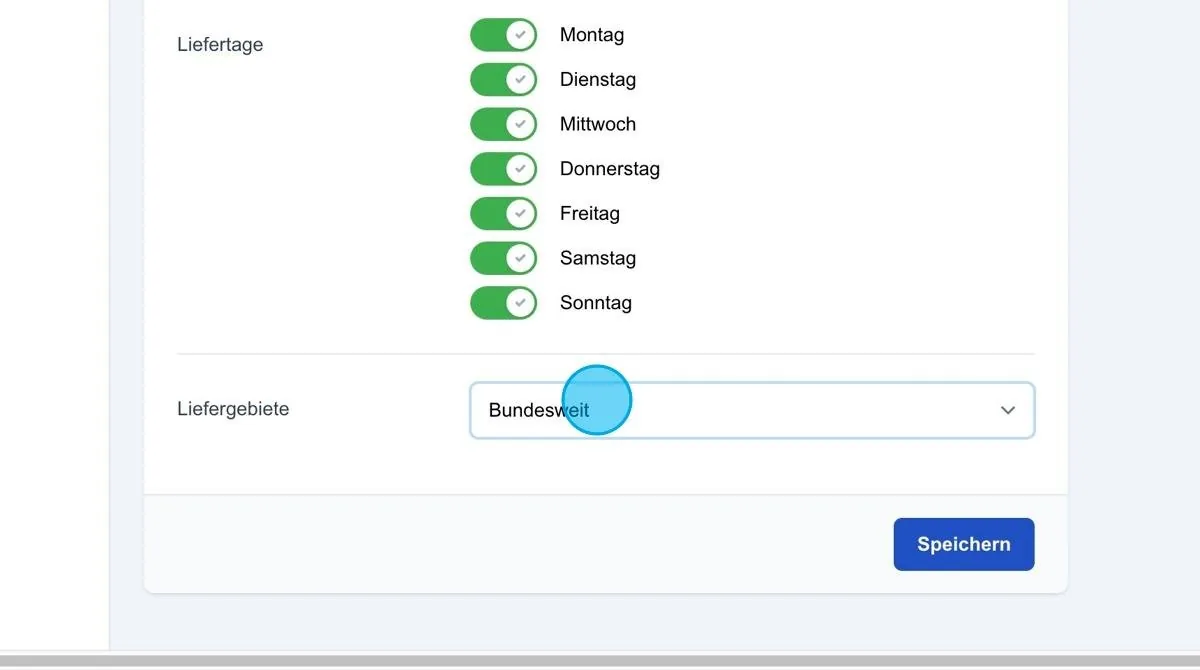
Task: Disable Samstag delivery toggle
Action: tap(503, 258)
